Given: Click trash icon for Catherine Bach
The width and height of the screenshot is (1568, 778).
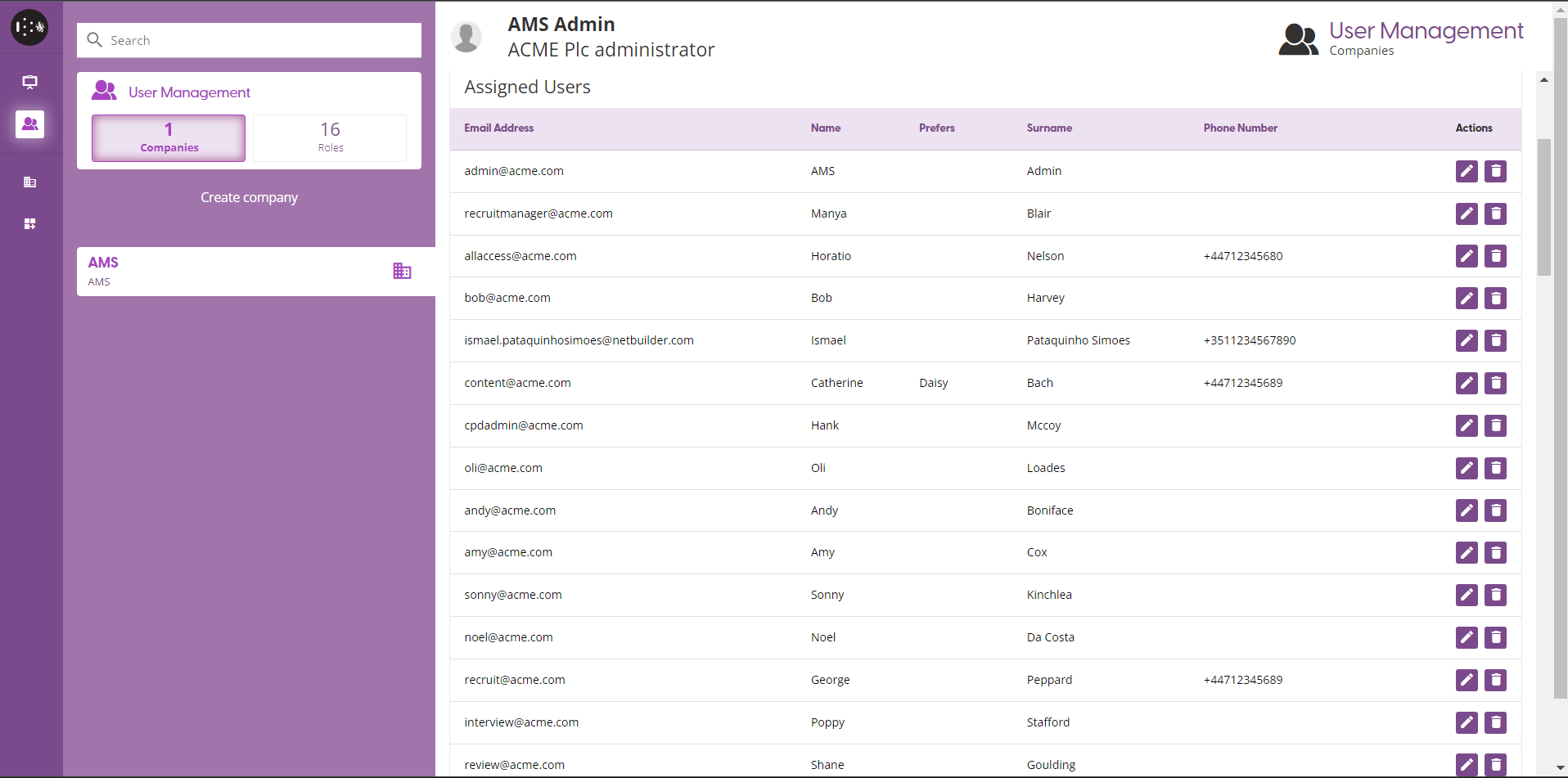Looking at the screenshot, I should coord(1495,383).
